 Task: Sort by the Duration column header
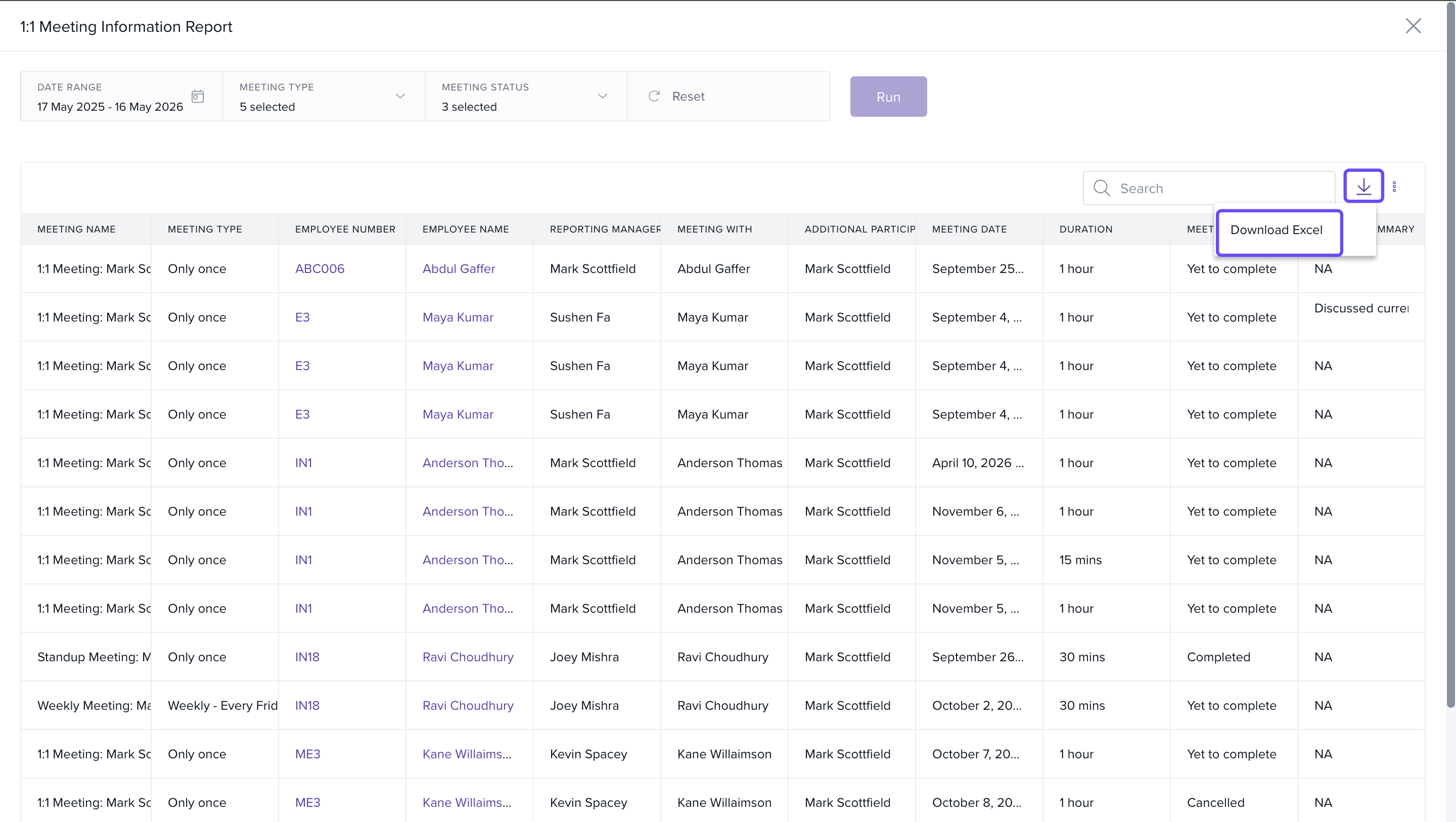tap(1086, 229)
